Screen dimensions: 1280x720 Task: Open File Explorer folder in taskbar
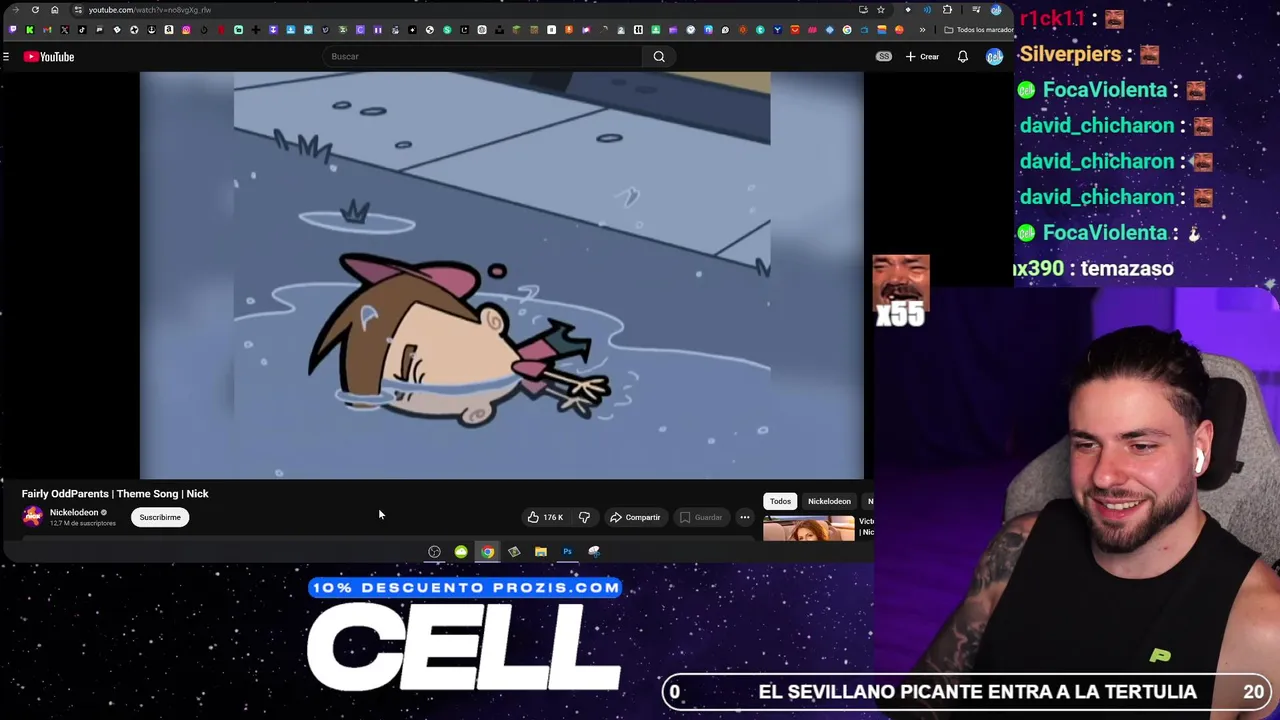[x=541, y=551]
